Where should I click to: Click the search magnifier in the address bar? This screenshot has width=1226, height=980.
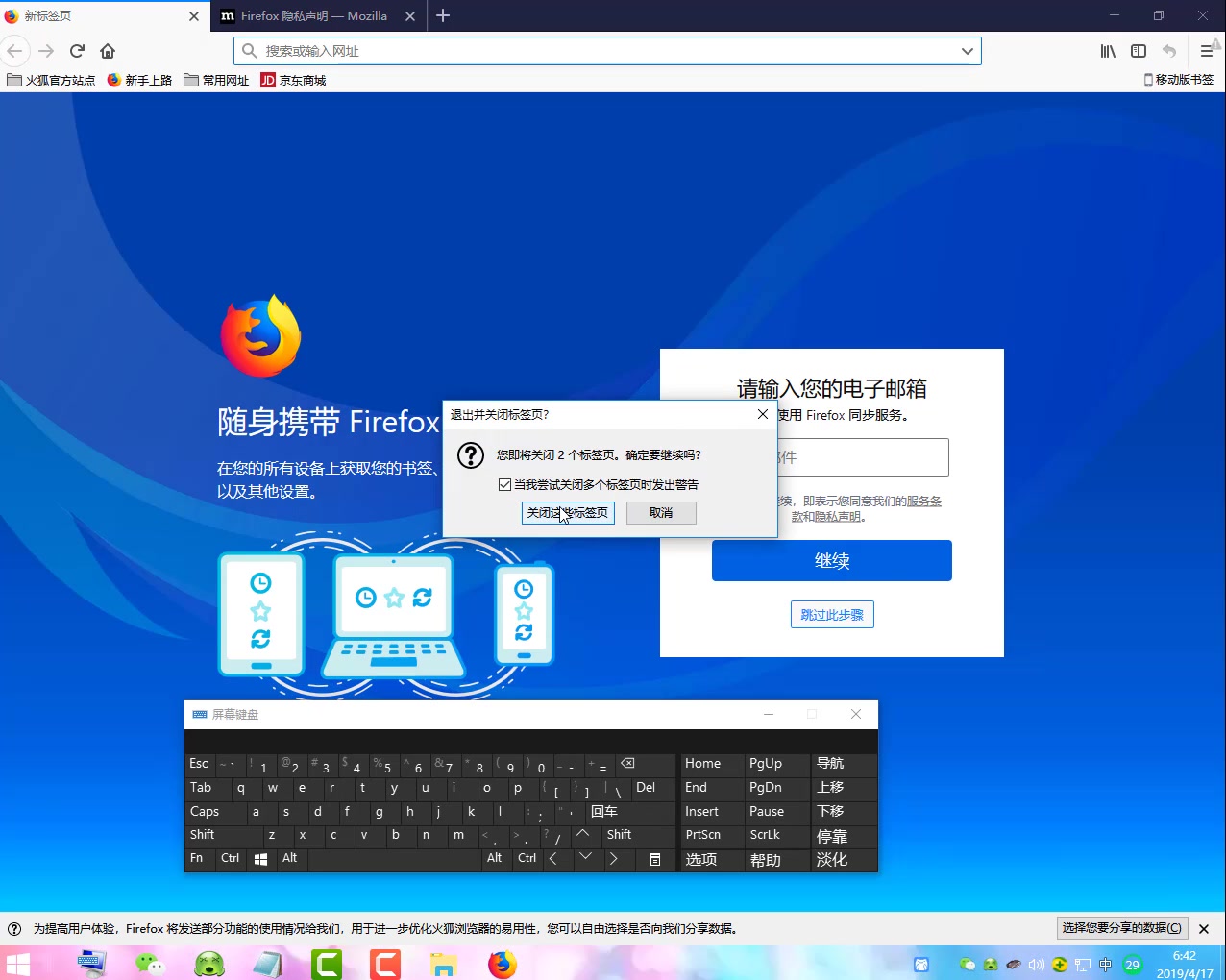250,51
